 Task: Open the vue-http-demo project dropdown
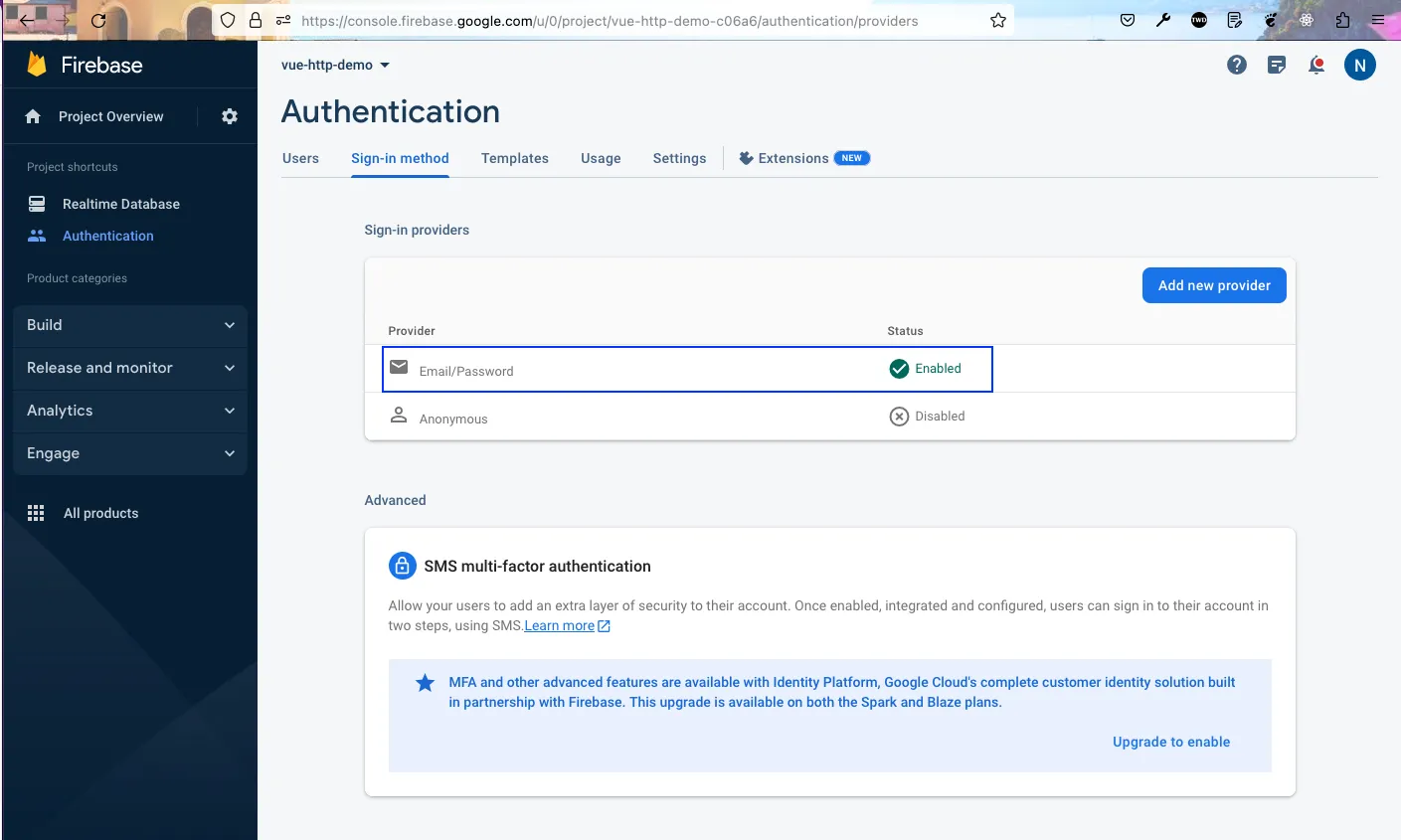pyautogui.click(x=336, y=65)
